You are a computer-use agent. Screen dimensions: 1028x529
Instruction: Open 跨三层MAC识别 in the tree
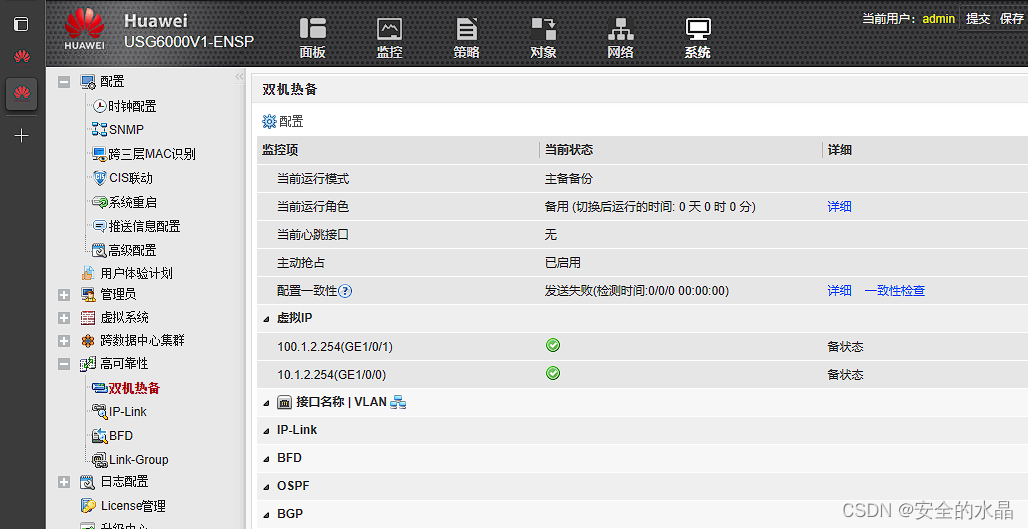pyautogui.click(x=151, y=154)
